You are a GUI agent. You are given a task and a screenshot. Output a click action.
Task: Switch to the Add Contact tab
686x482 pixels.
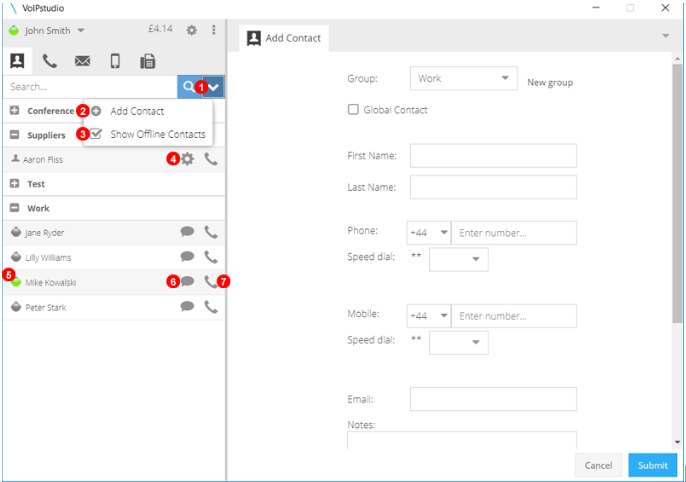tap(284, 38)
